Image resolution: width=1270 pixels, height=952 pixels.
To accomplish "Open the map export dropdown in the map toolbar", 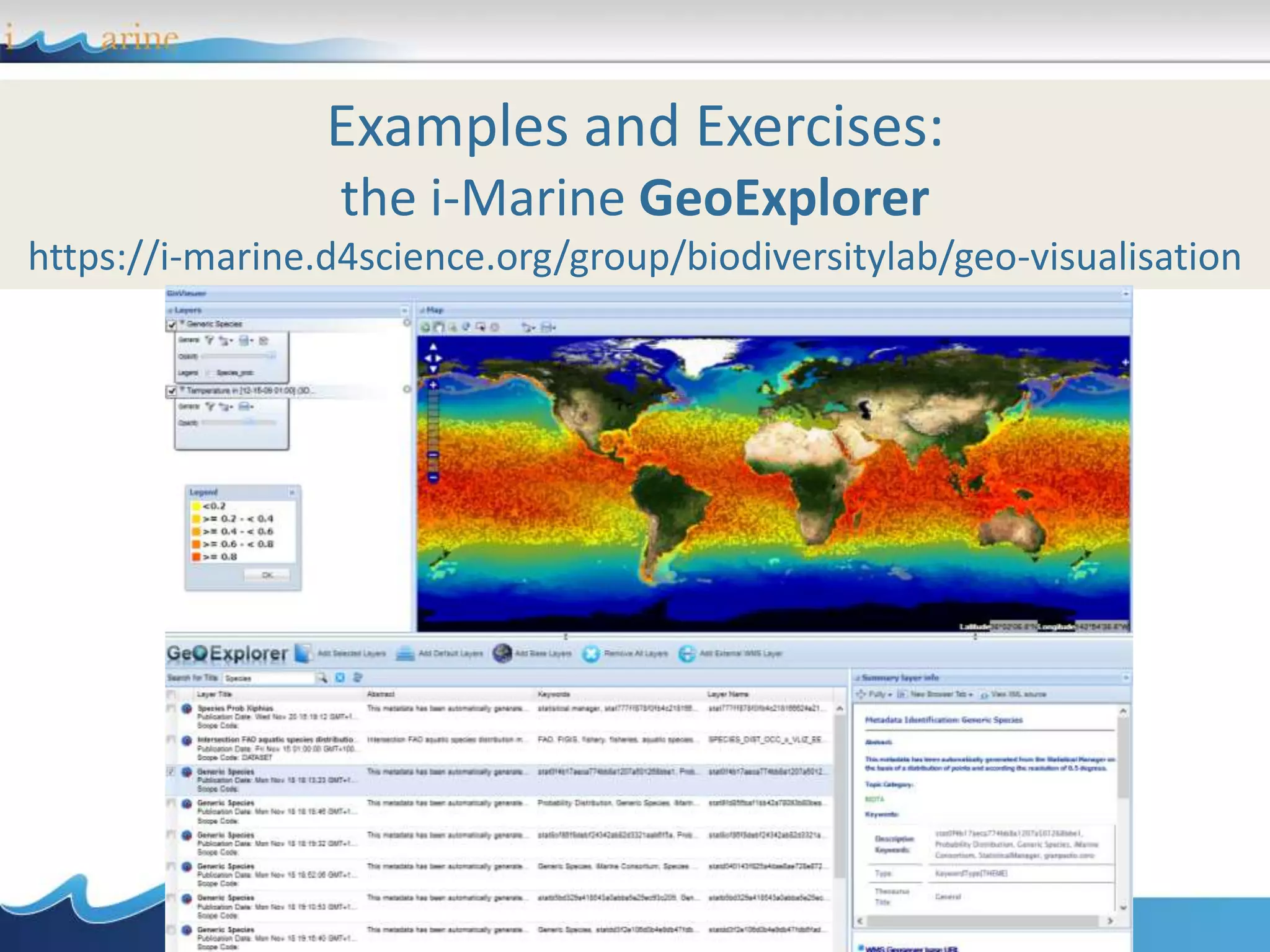I will point(529,328).
